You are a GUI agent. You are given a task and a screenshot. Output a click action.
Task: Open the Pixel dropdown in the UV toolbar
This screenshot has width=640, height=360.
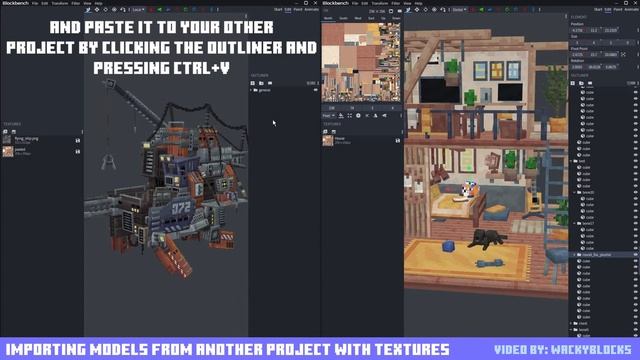328,116
